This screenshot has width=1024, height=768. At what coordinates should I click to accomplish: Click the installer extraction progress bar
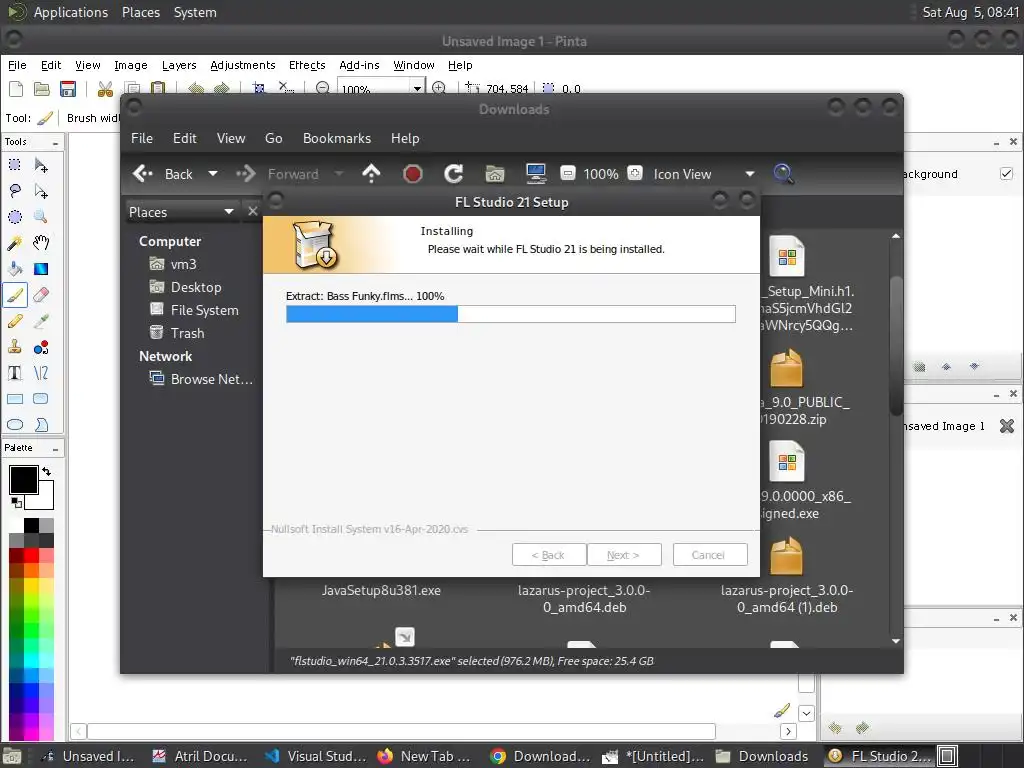[511, 314]
